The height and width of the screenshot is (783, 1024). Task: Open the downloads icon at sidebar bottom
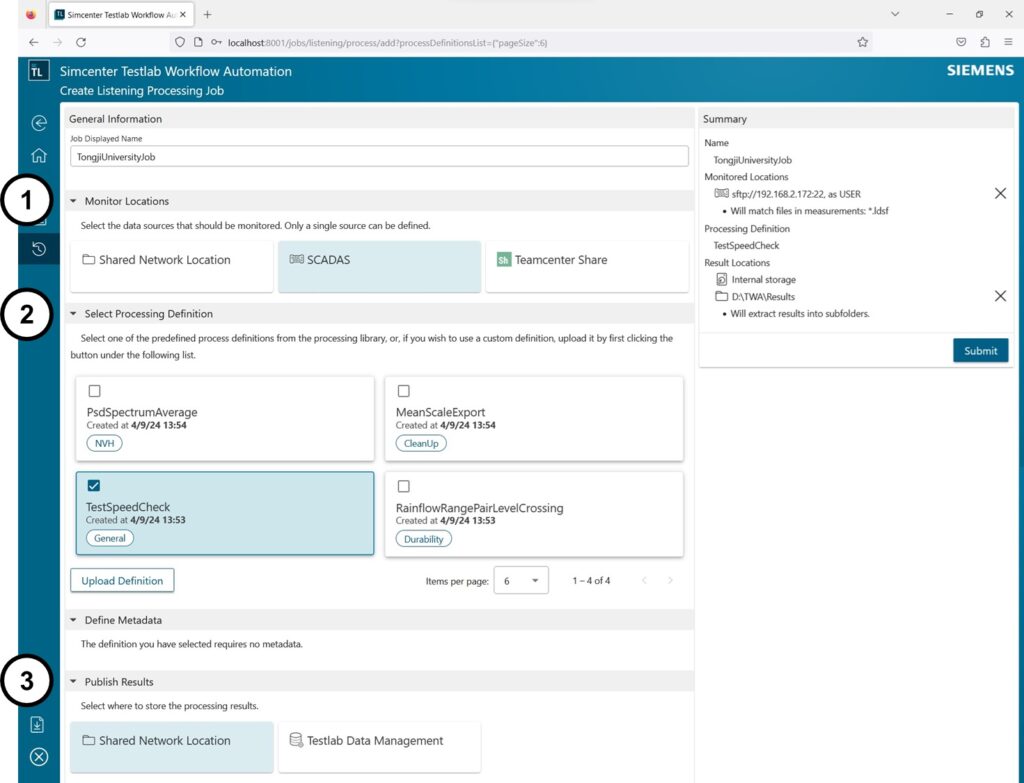pos(38,723)
